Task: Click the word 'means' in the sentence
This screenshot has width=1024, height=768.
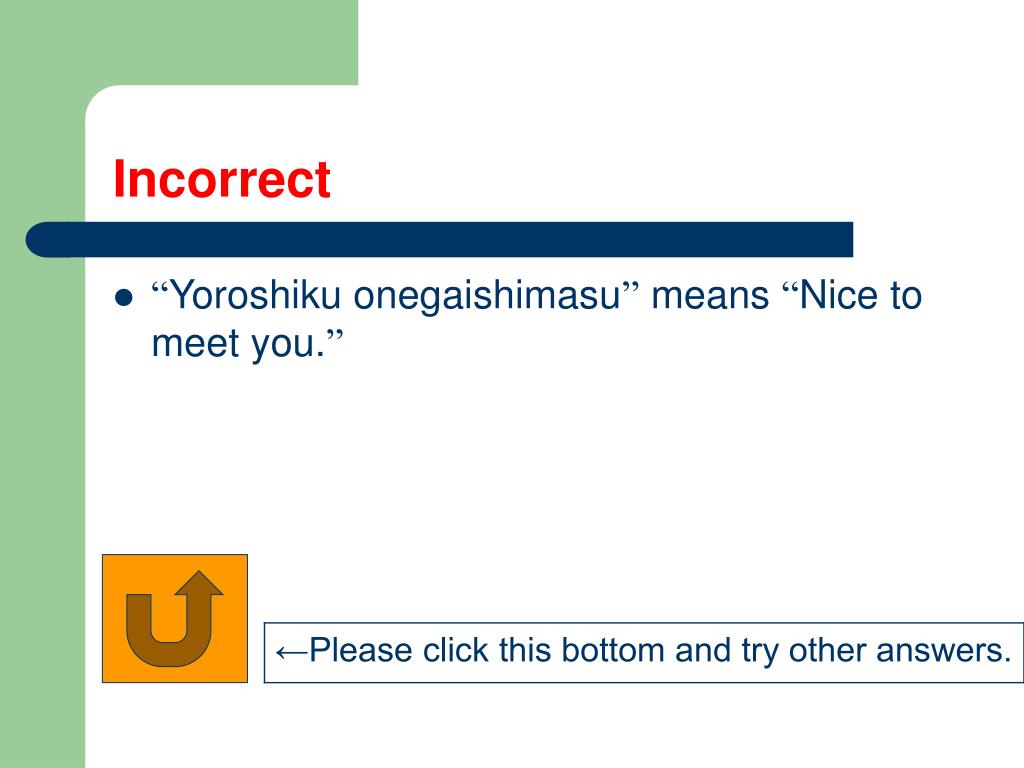Action: pyautogui.click(x=711, y=297)
